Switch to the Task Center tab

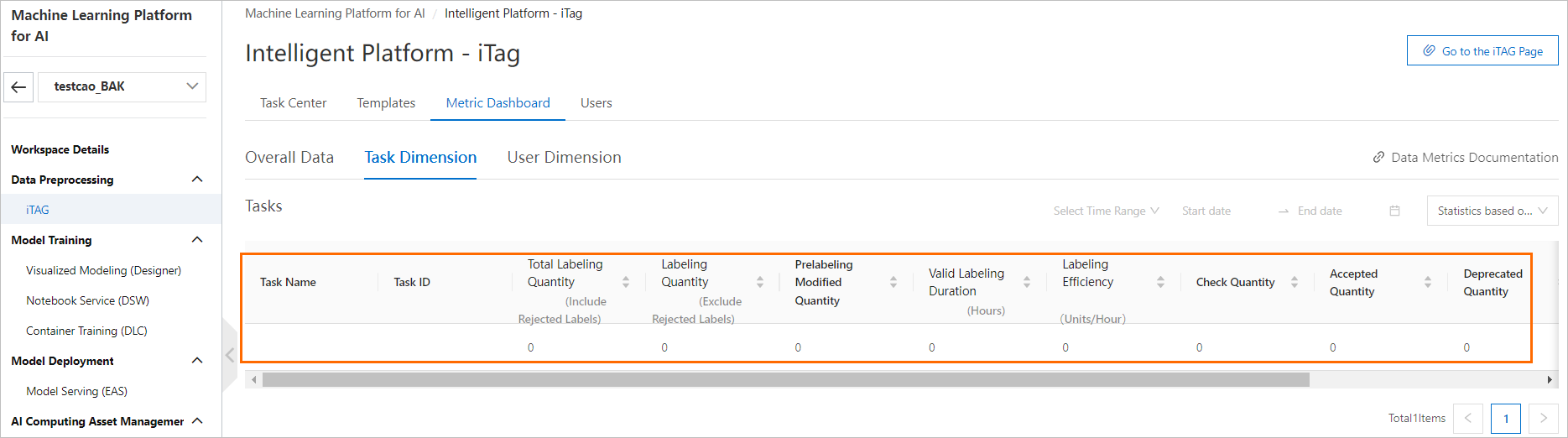click(293, 103)
